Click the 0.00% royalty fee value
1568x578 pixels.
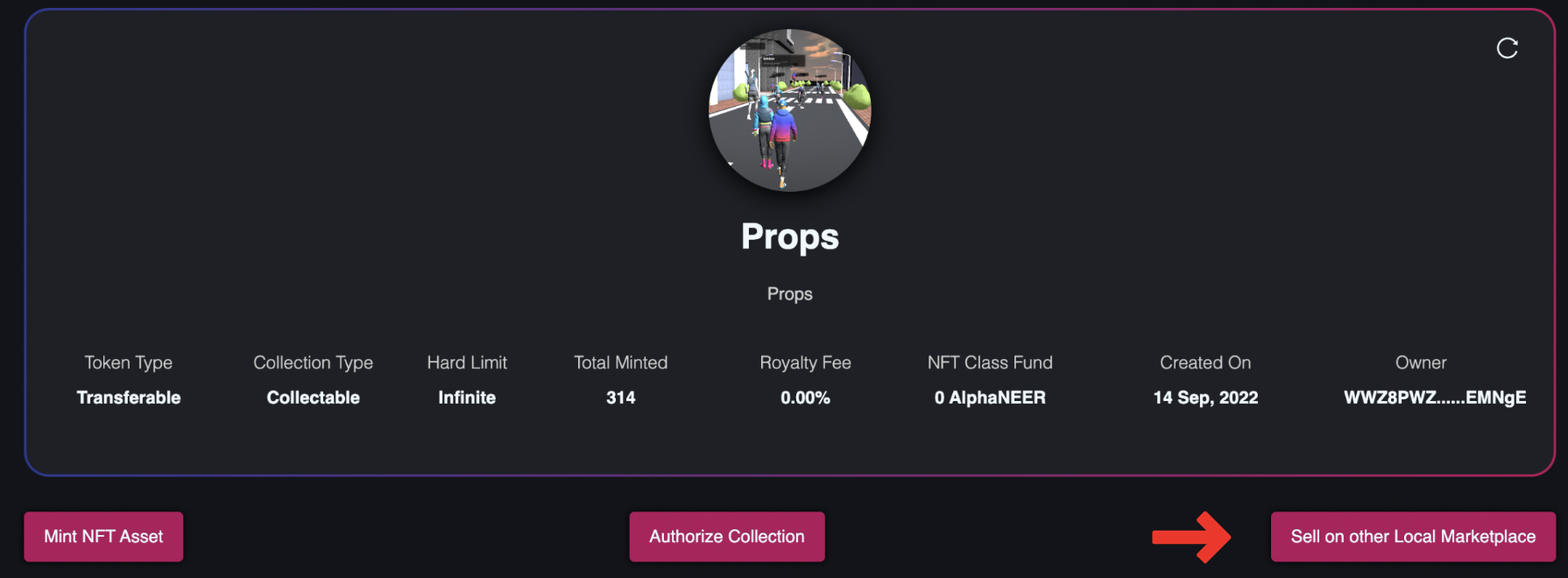coord(805,398)
